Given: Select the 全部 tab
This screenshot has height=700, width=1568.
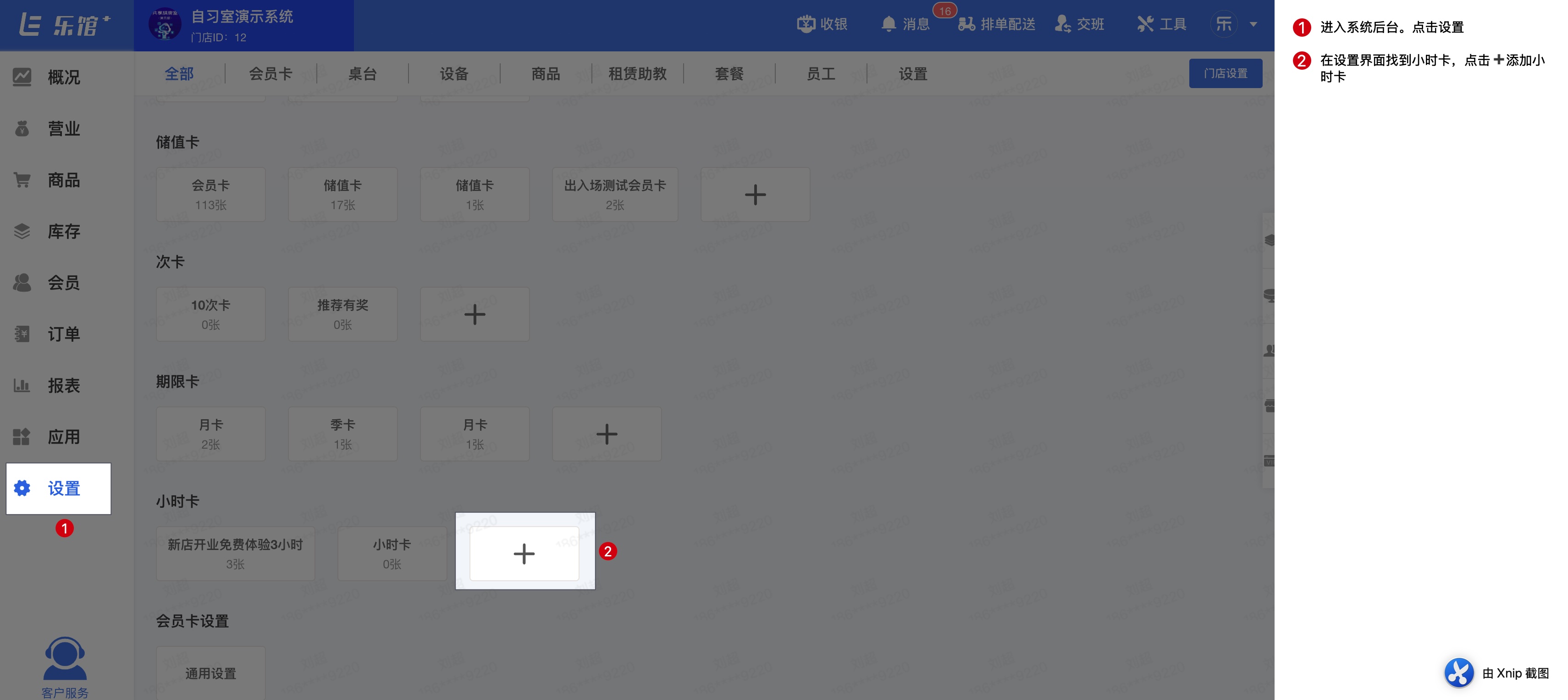Looking at the screenshot, I should 179,74.
